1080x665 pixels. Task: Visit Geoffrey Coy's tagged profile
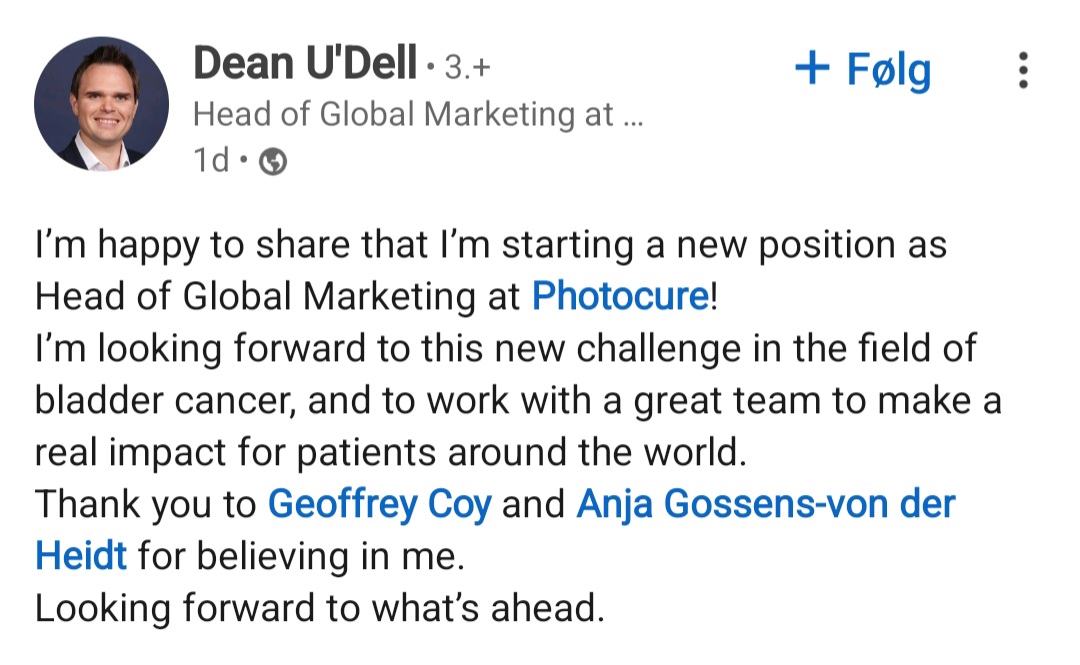tap(380, 504)
